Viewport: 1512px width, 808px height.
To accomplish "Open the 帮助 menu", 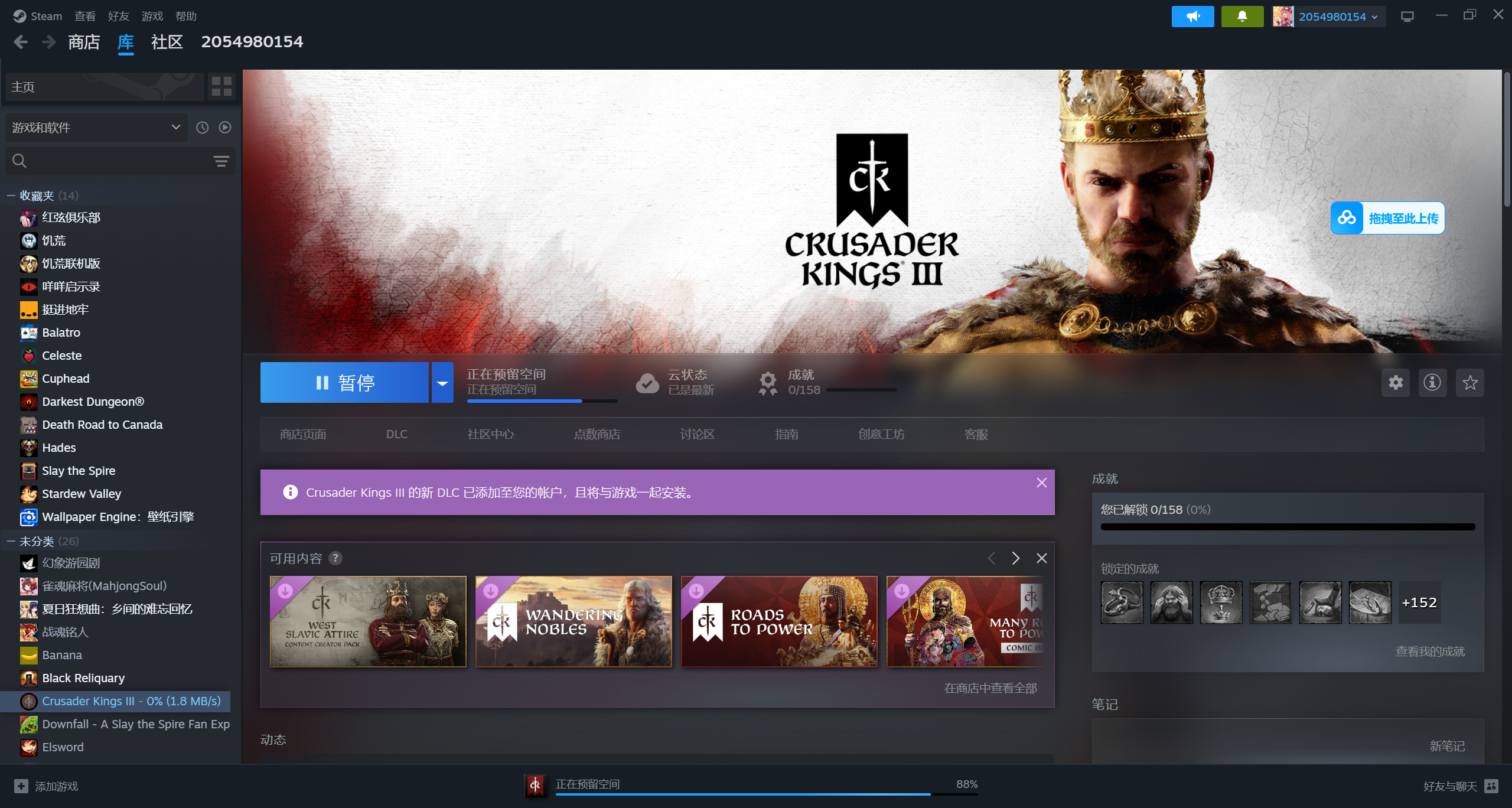I will (x=186, y=16).
